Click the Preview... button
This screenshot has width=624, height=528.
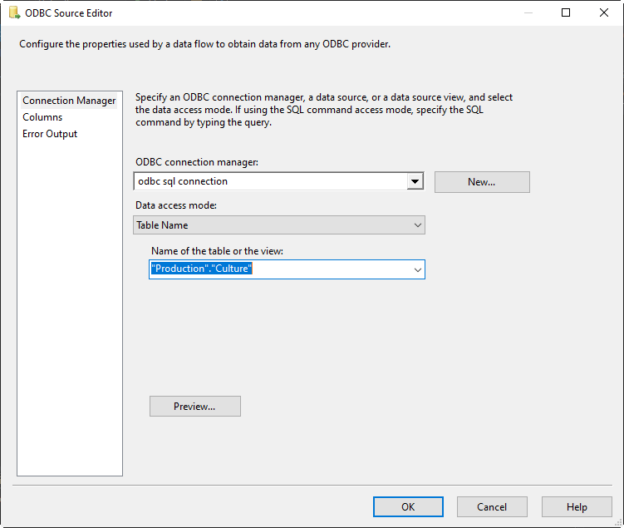click(195, 406)
